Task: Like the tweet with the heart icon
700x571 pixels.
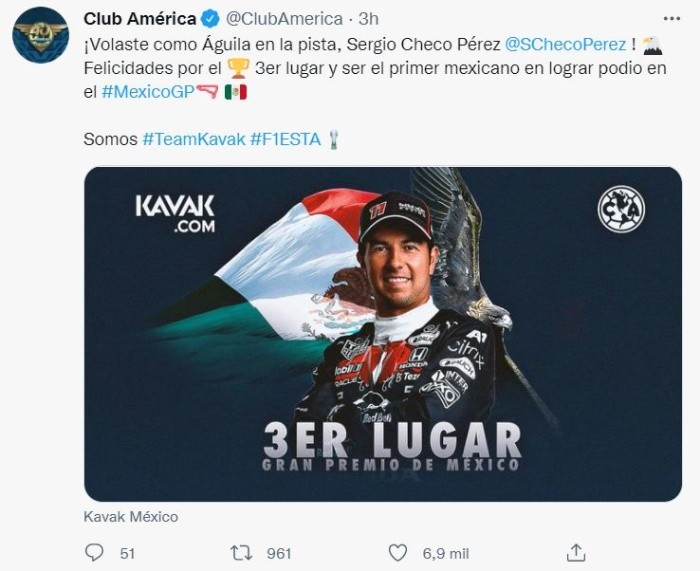Action: click(398, 552)
